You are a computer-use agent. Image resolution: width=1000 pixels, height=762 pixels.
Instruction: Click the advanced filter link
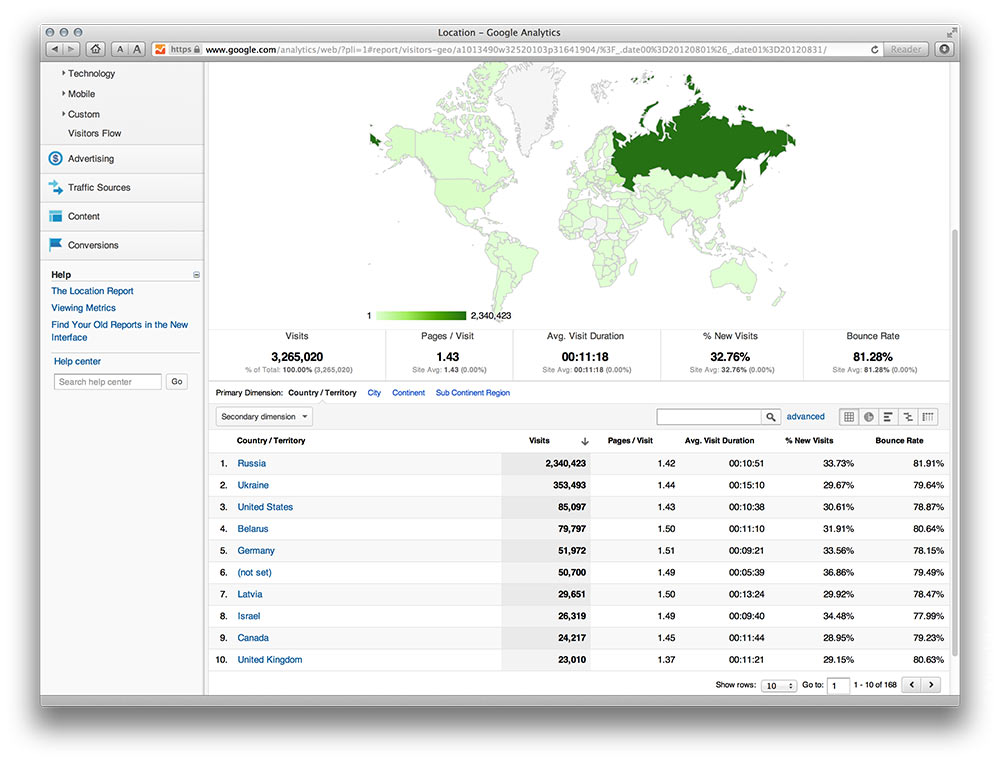pyautogui.click(x=805, y=416)
